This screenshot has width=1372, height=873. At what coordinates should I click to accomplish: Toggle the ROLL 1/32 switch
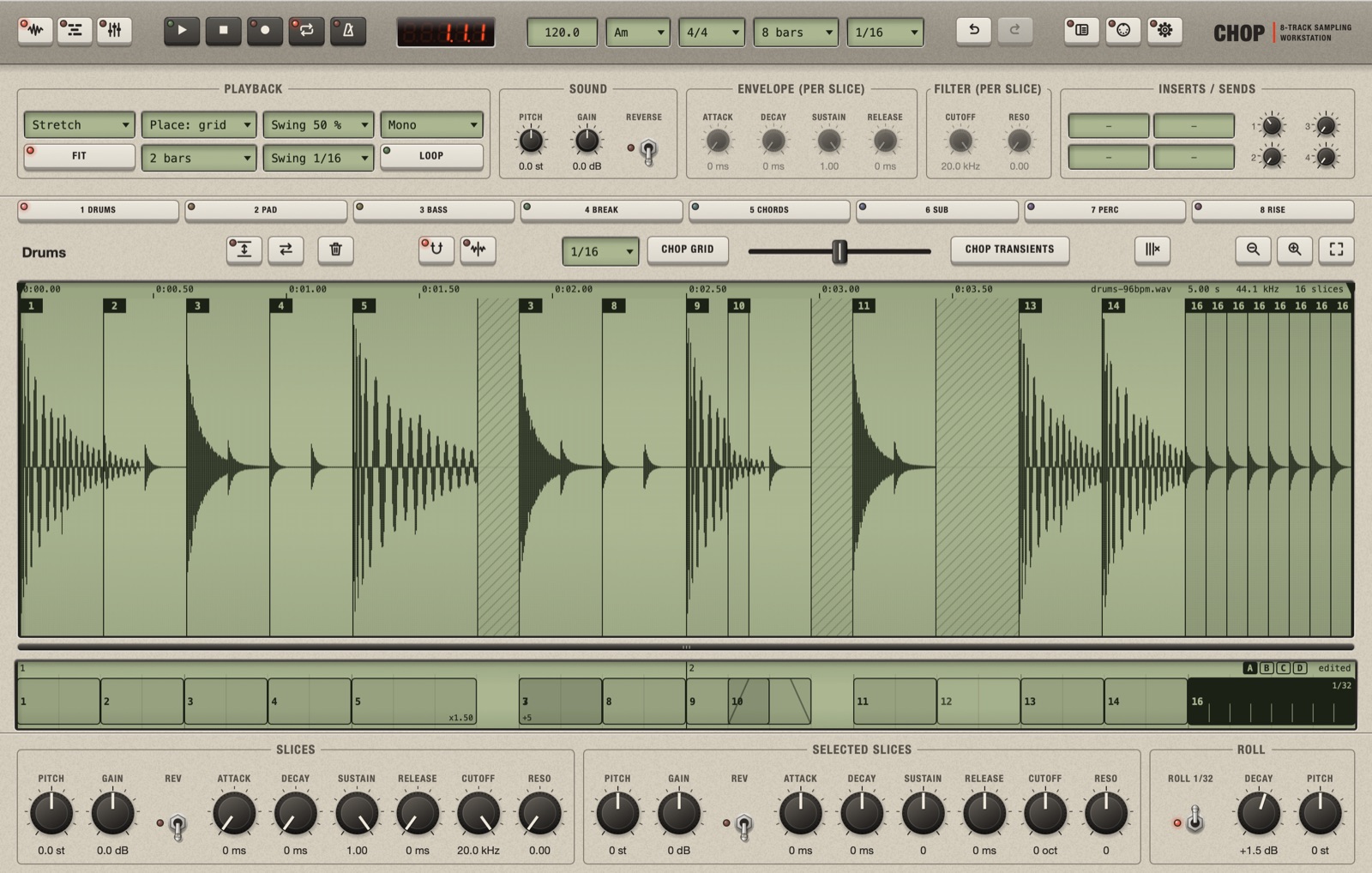tap(1194, 821)
